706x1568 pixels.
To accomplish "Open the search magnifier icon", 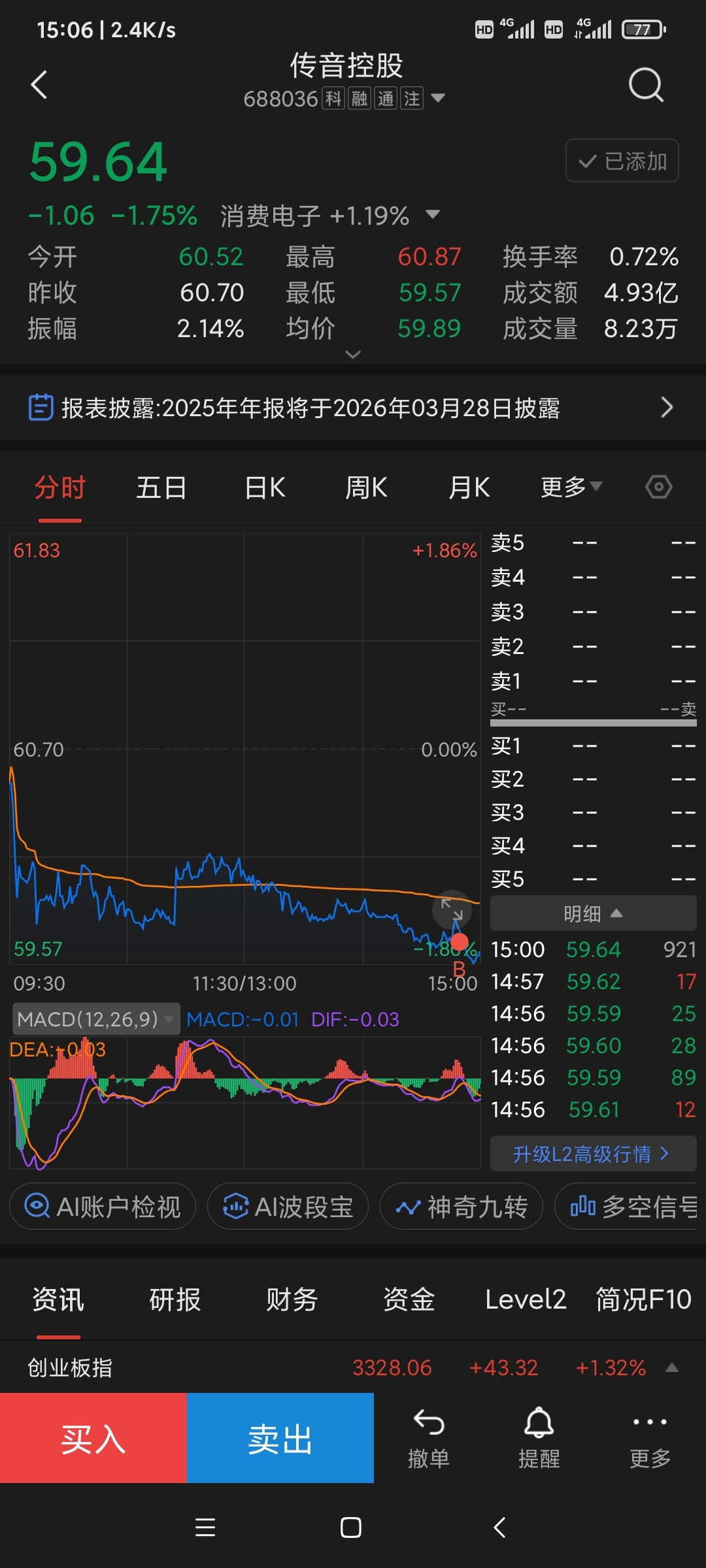I will [646, 85].
